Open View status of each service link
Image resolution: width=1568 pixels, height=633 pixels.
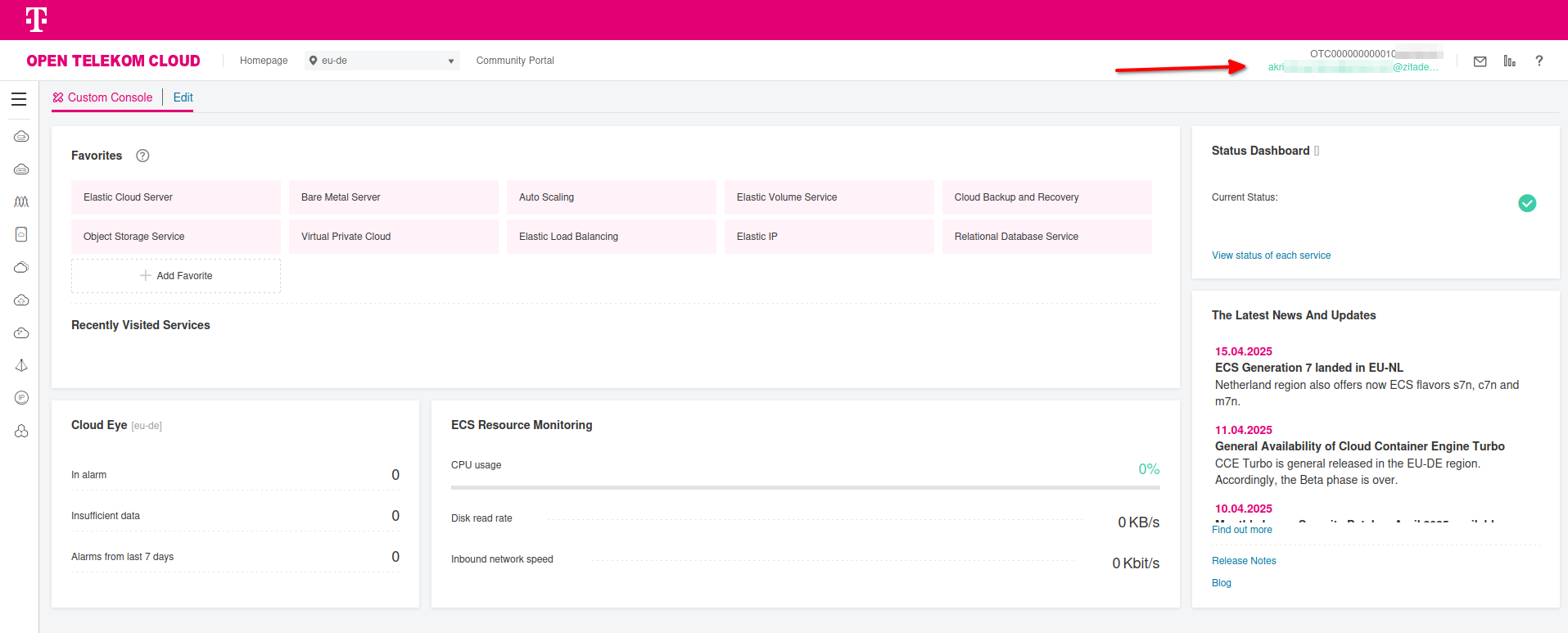click(1271, 255)
